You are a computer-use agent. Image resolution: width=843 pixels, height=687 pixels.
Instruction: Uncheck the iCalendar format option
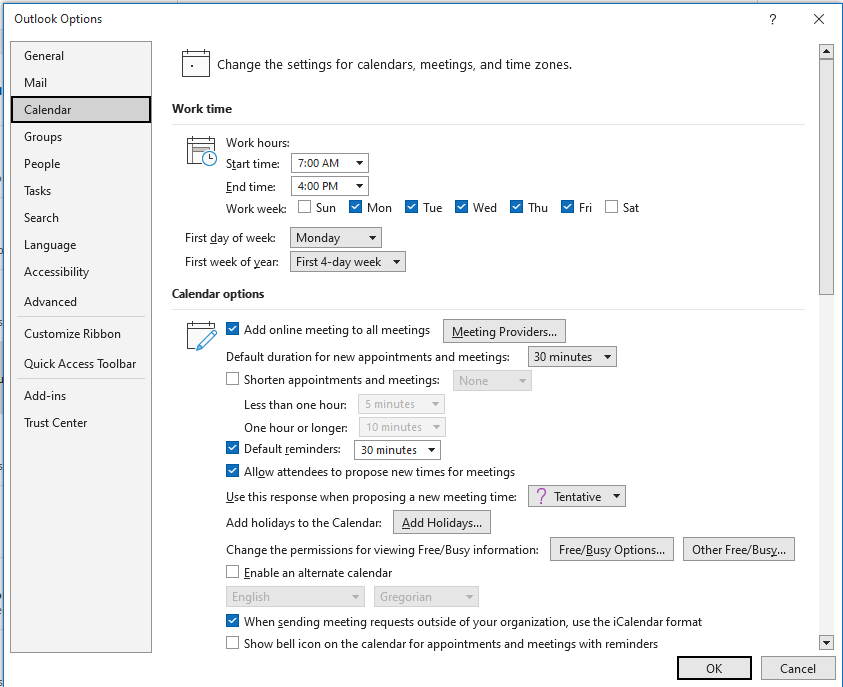pos(232,621)
